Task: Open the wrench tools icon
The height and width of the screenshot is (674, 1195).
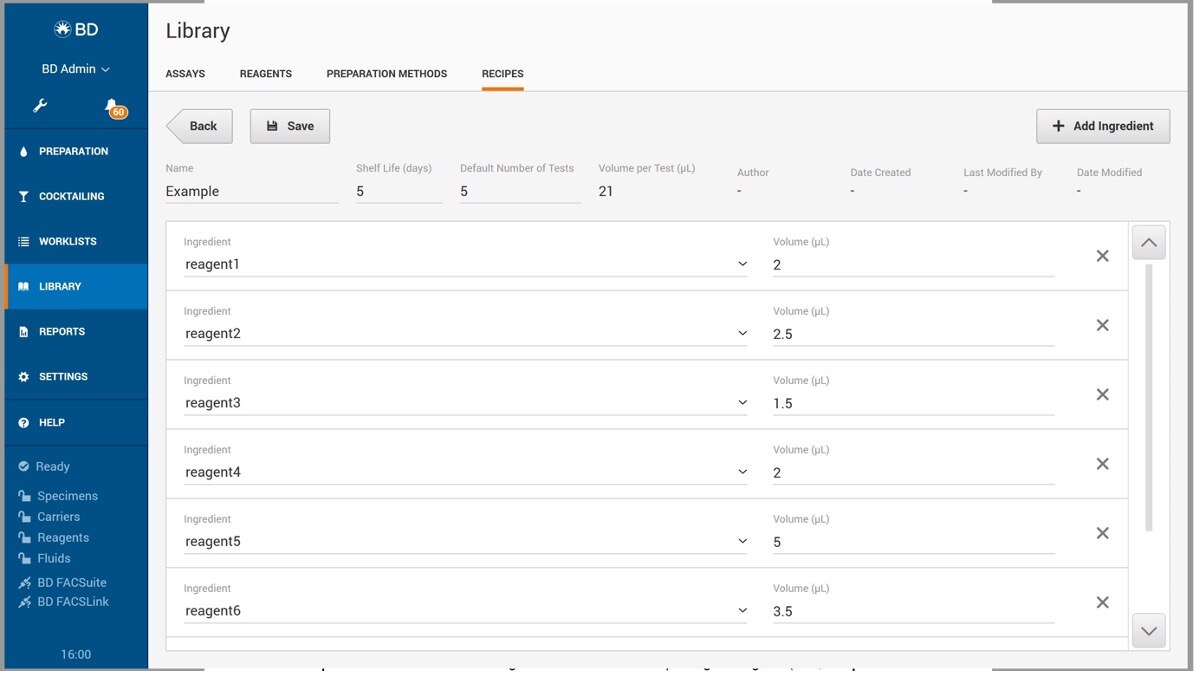Action: tap(40, 106)
